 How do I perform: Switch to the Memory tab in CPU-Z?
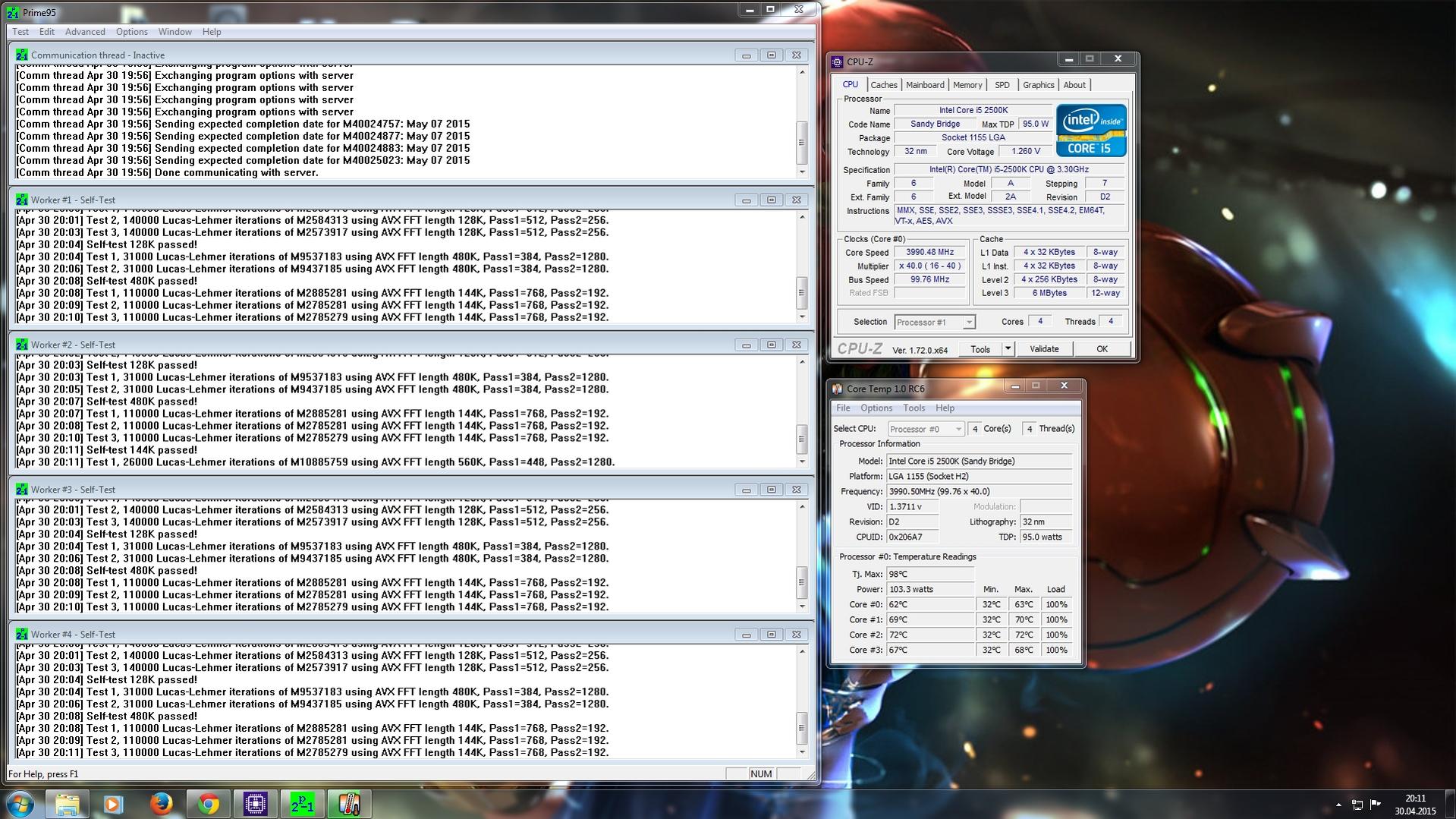tap(967, 85)
